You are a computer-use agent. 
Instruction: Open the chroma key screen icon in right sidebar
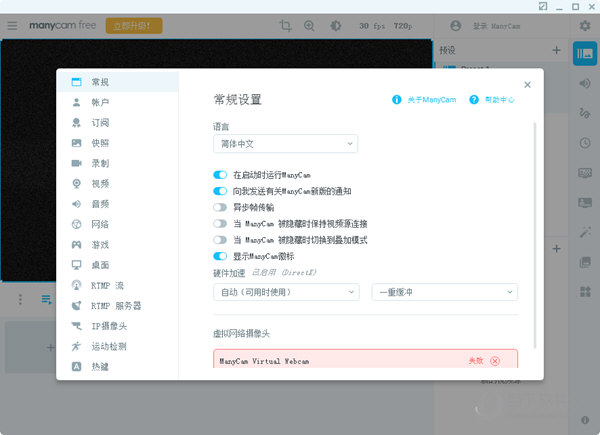[585, 173]
